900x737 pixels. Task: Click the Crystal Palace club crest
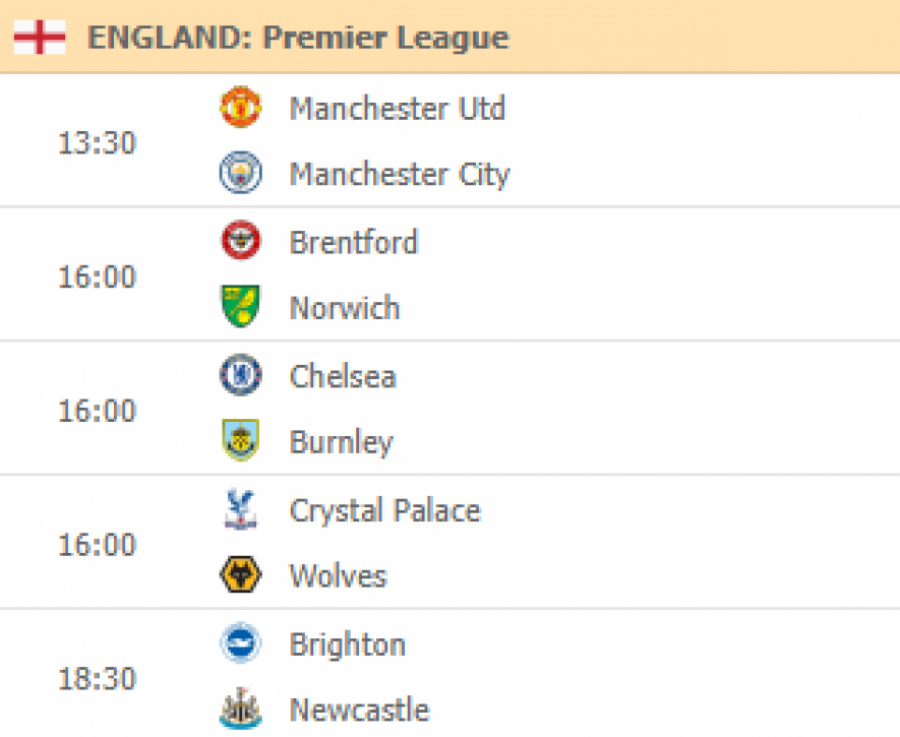coord(241,509)
